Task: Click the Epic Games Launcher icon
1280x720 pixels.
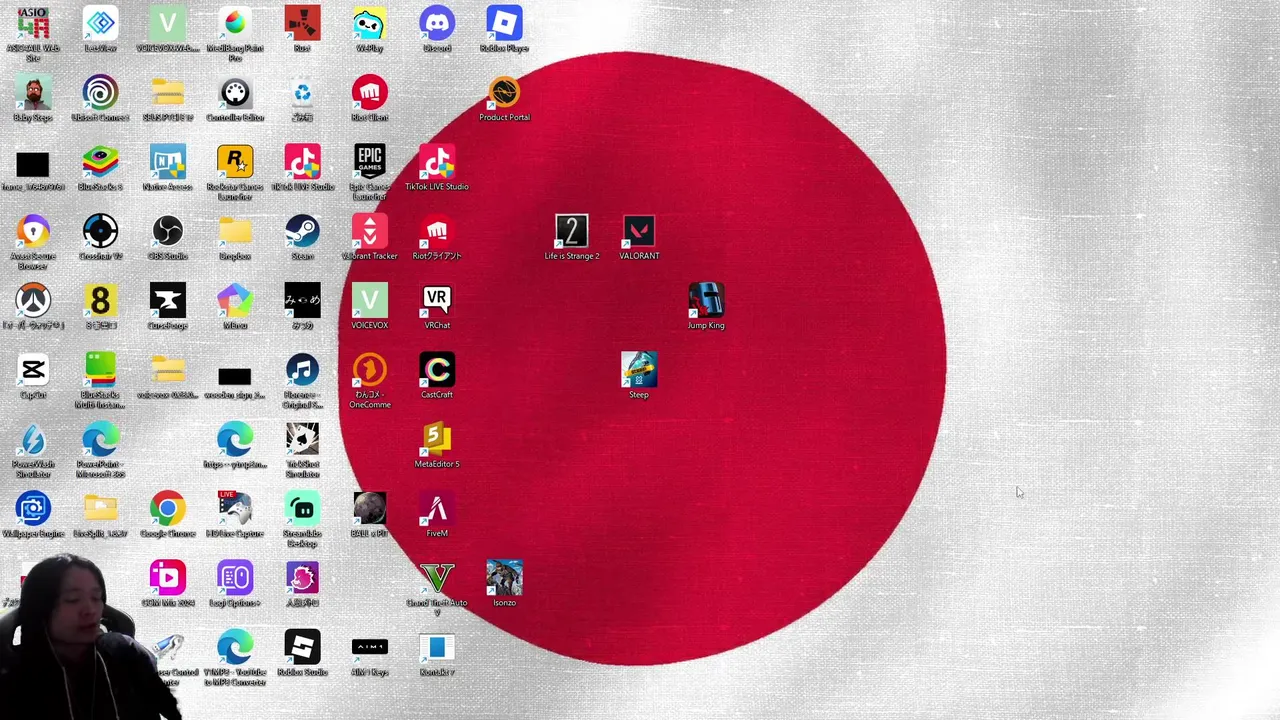Action: [x=370, y=162]
